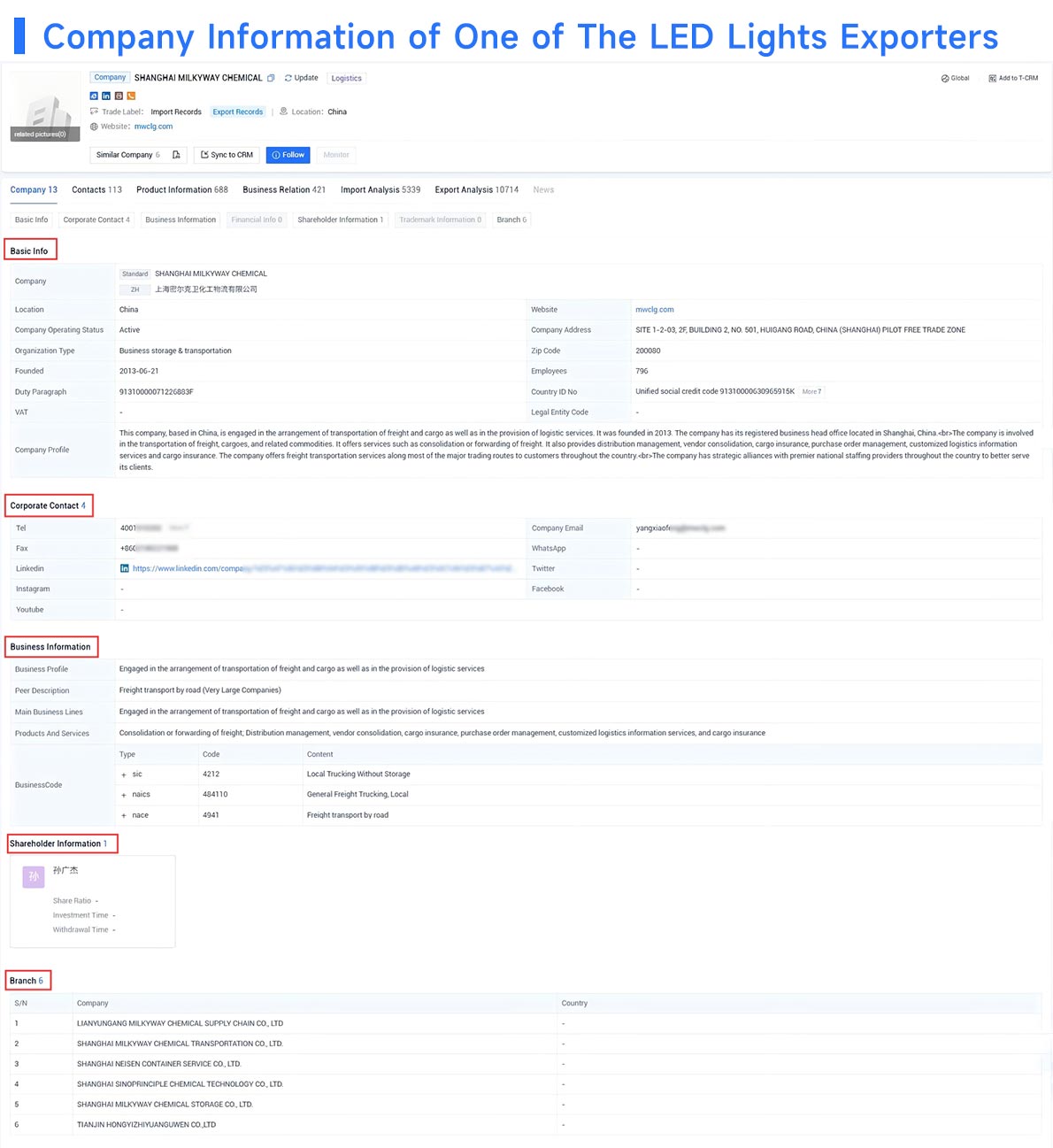
Task: Click the Import Records label
Action: [x=176, y=112]
